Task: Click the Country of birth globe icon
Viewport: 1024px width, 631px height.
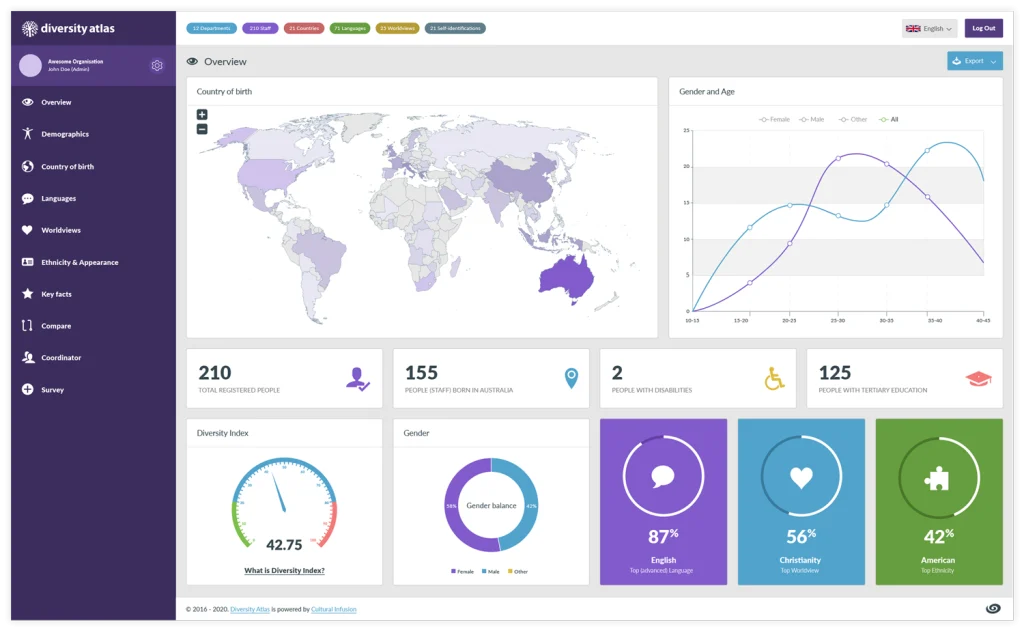Action: click(x=27, y=166)
